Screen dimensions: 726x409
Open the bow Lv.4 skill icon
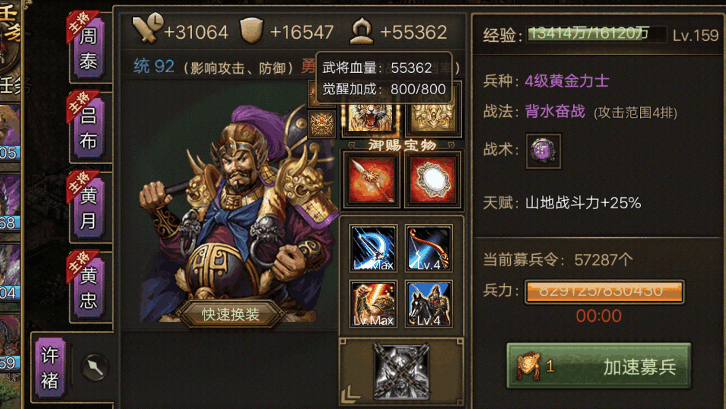pos(429,248)
